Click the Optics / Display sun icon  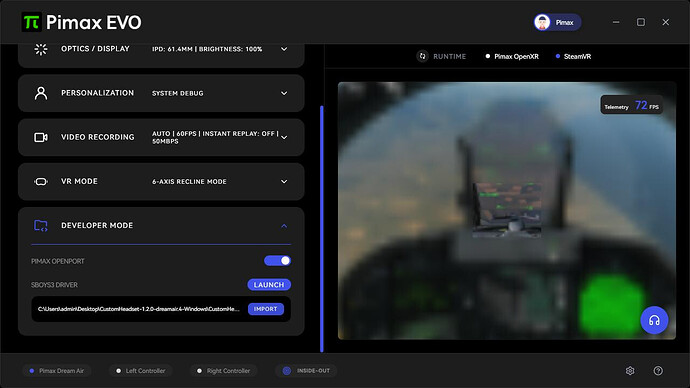coord(41,49)
